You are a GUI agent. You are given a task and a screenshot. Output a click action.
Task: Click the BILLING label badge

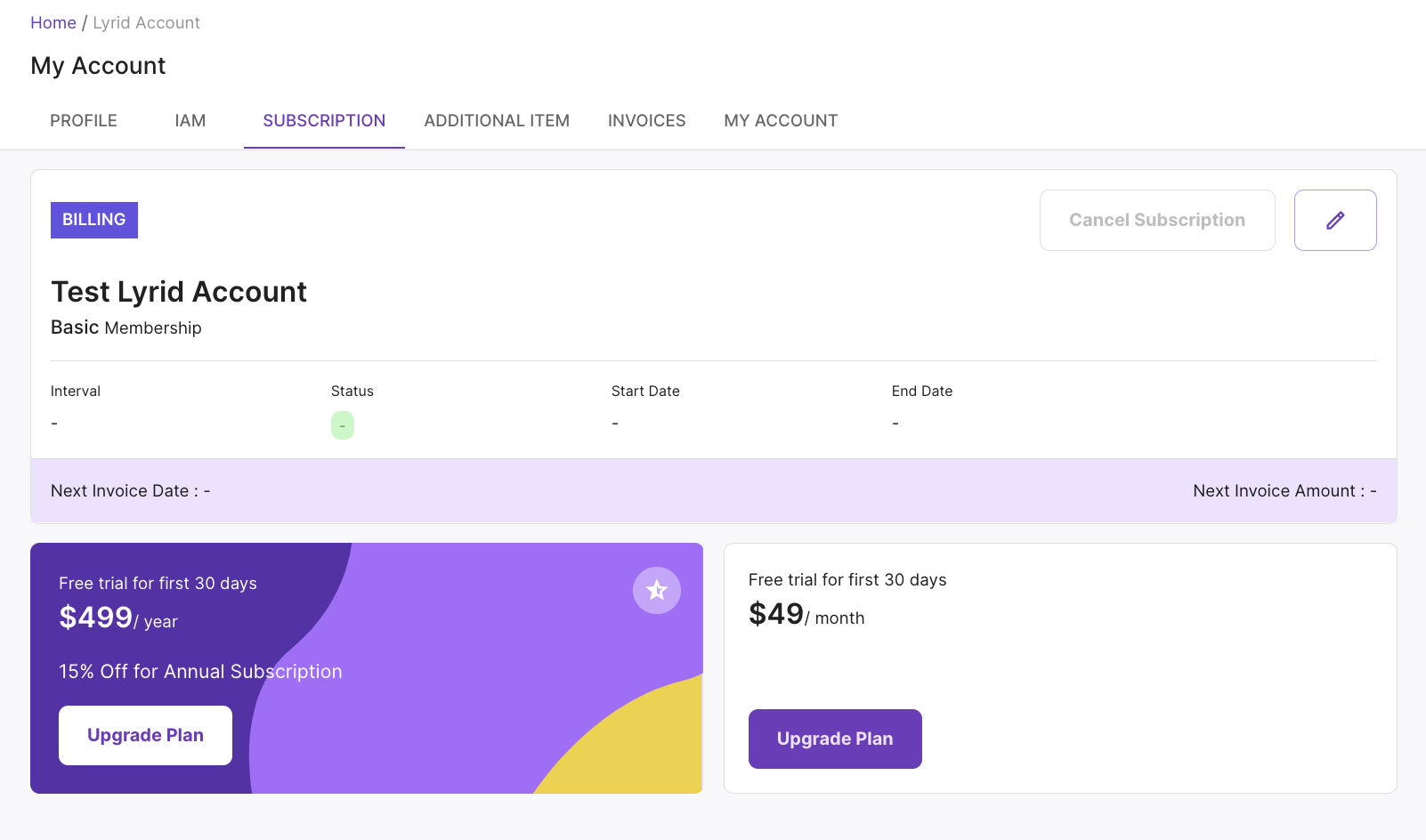(x=94, y=220)
